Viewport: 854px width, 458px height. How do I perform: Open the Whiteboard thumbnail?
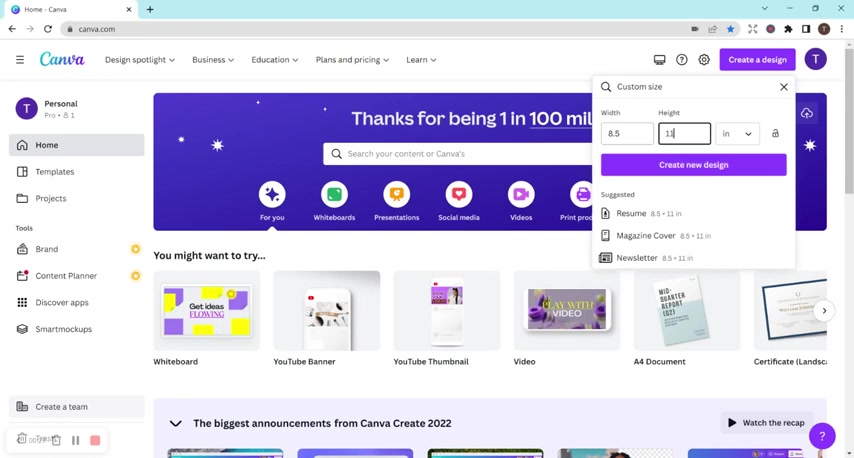(206, 310)
